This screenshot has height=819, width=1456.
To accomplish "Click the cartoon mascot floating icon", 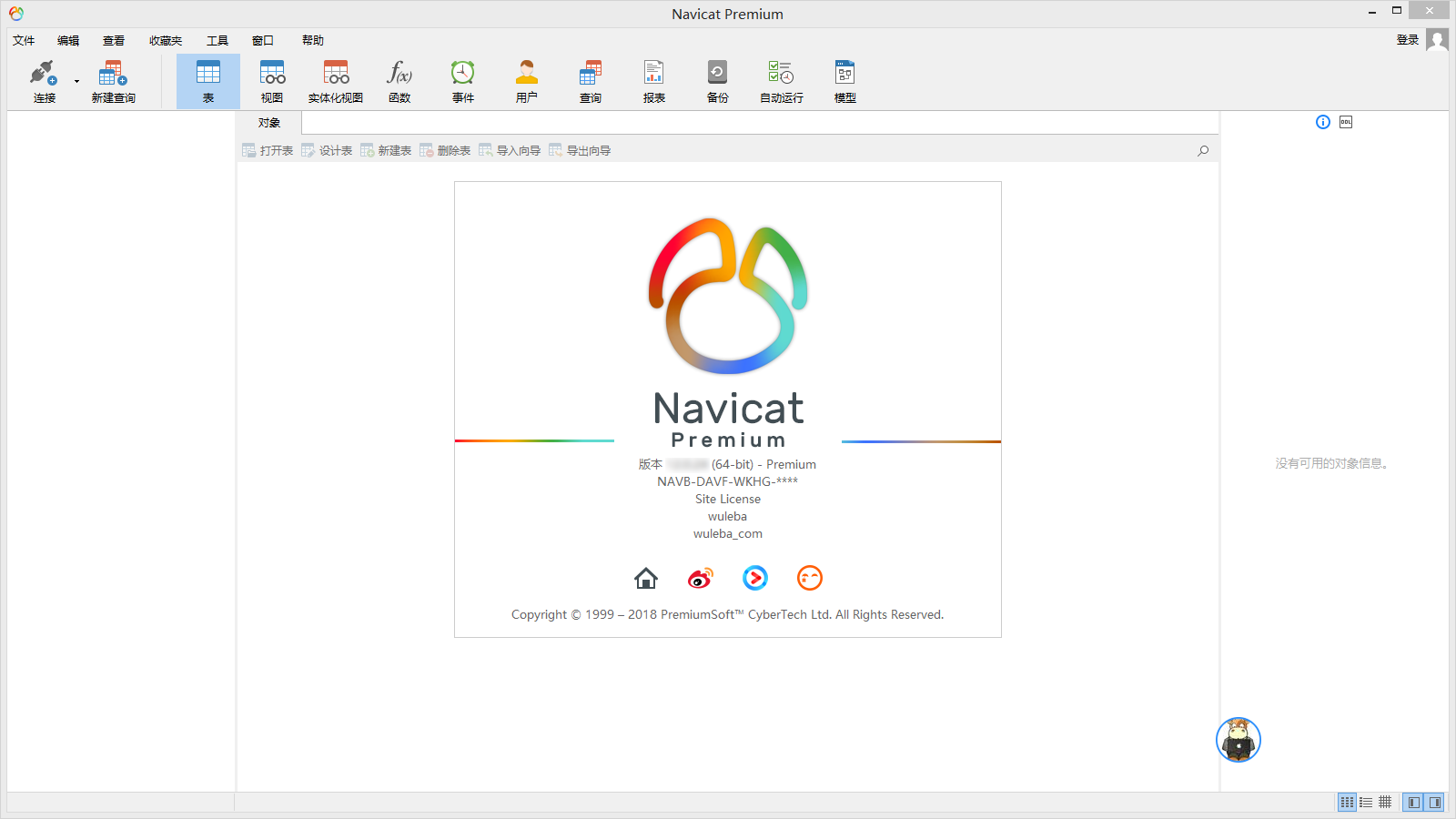I will 1239,740.
